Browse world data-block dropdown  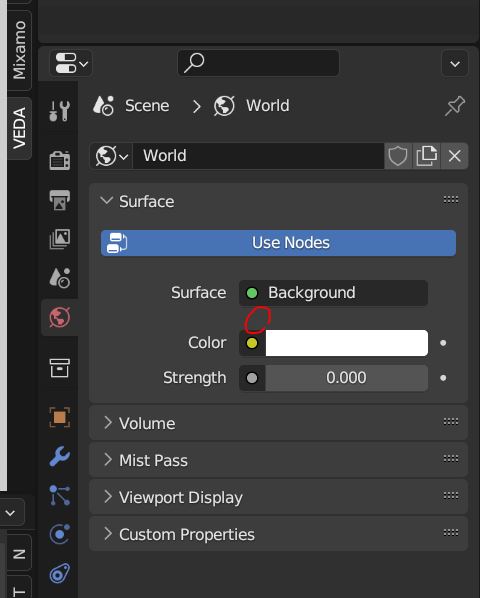[111, 156]
